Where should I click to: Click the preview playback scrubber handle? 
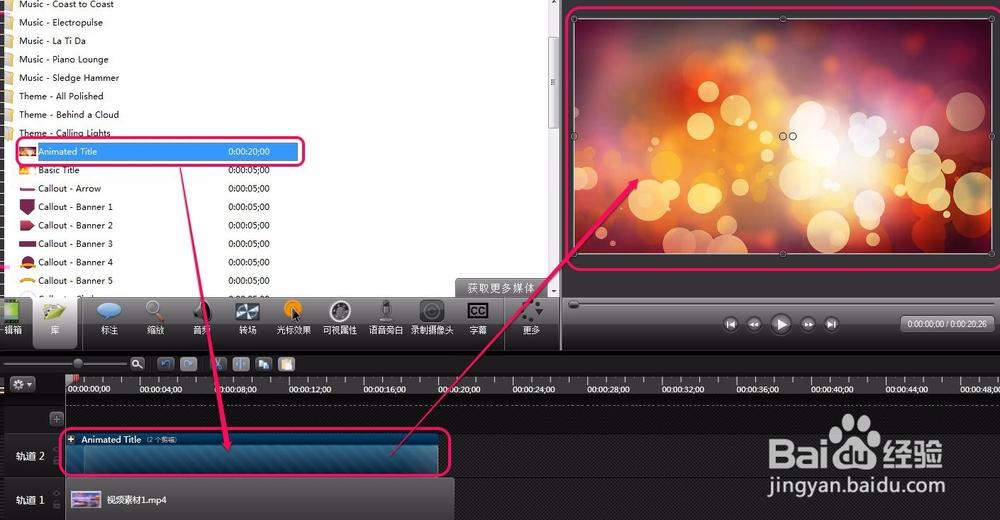coord(574,305)
